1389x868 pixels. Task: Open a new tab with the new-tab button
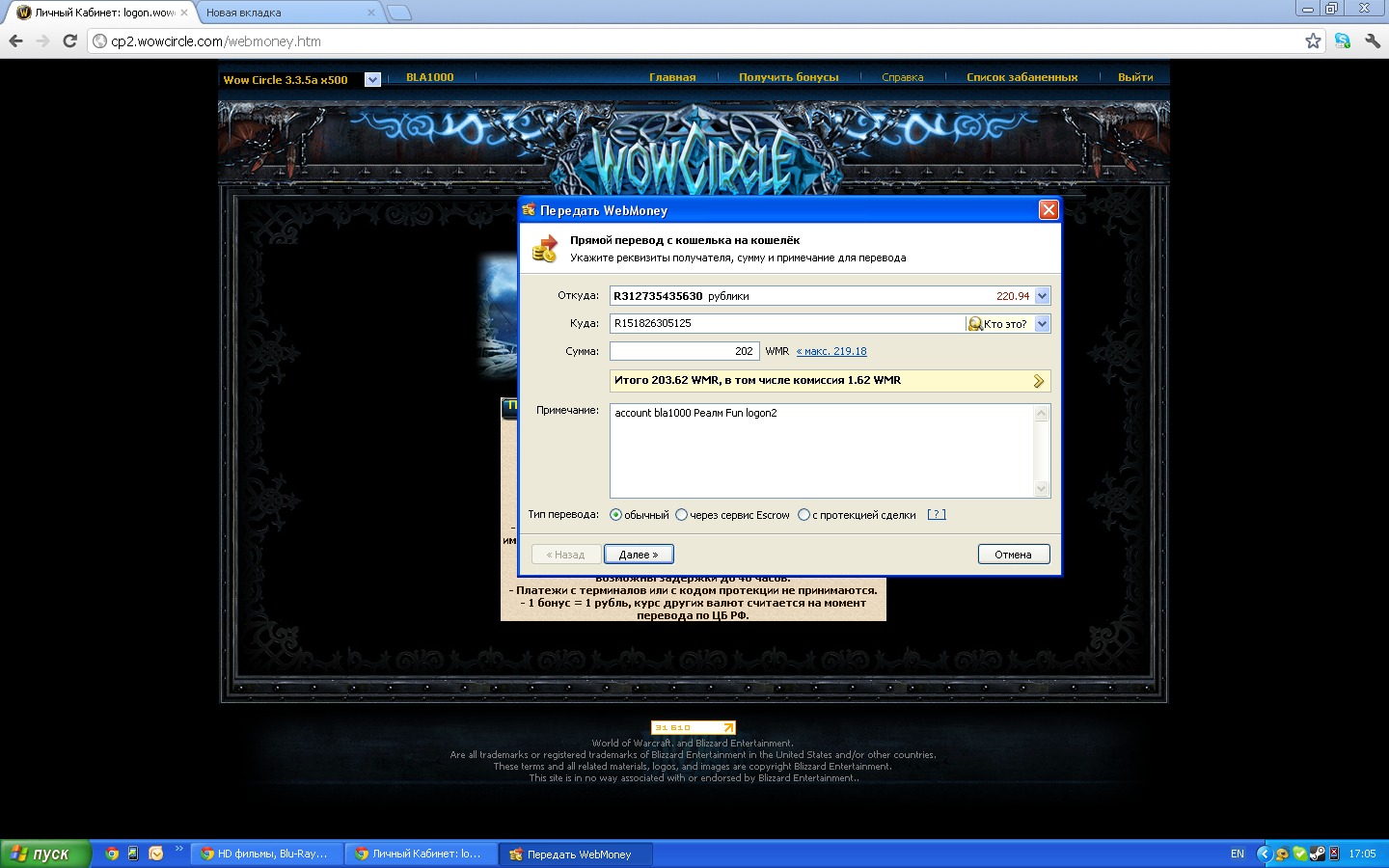[398, 13]
